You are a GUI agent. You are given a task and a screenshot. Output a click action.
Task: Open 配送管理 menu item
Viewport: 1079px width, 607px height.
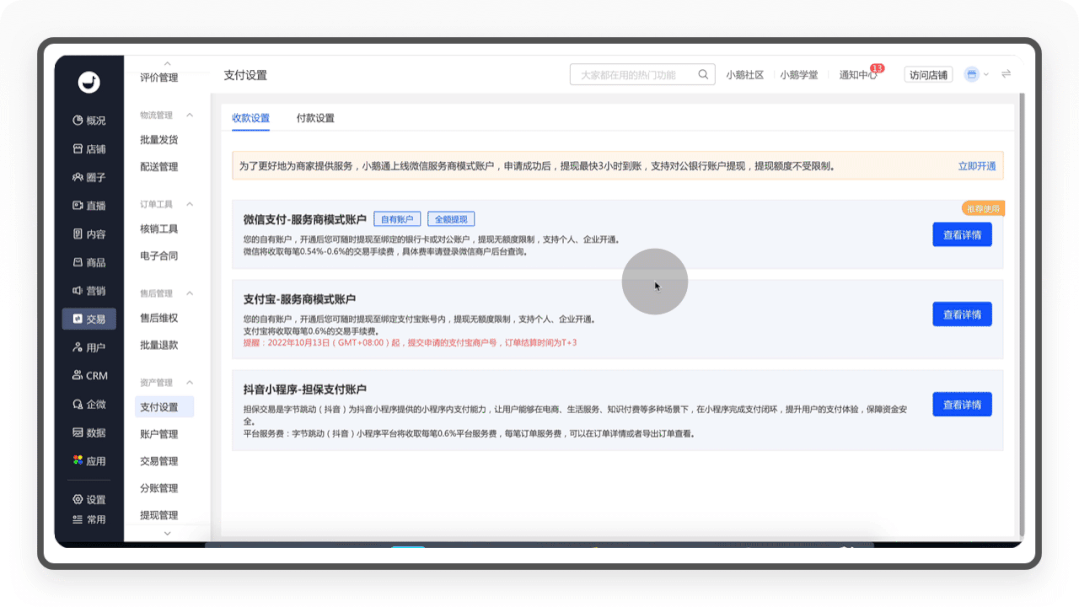(x=159, y=167)
